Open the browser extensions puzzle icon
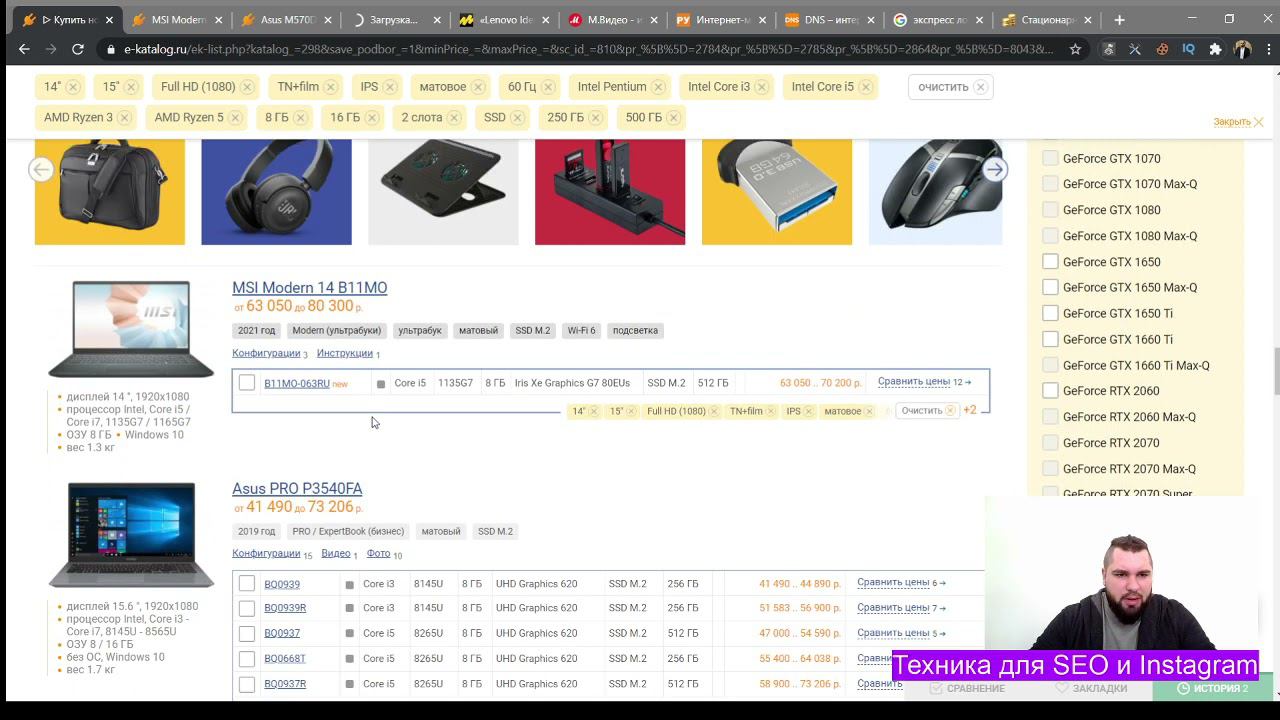The height and width of the screenshot is (720, 1280). (x=1215, y=49)
